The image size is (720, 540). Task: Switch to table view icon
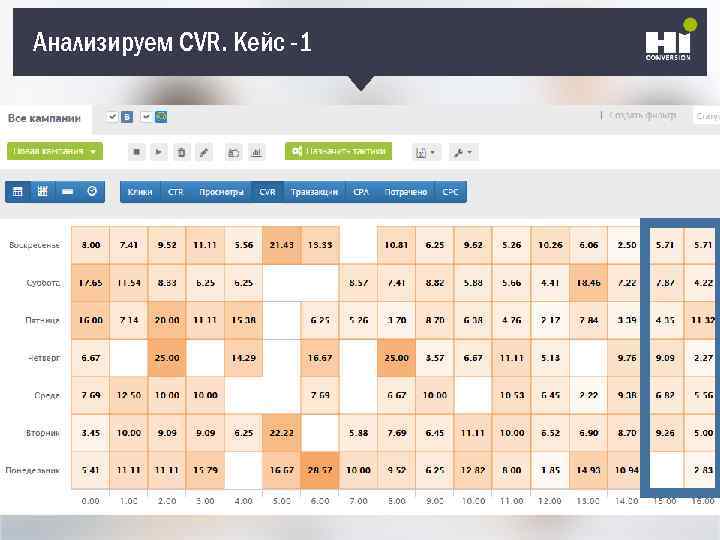17,191
